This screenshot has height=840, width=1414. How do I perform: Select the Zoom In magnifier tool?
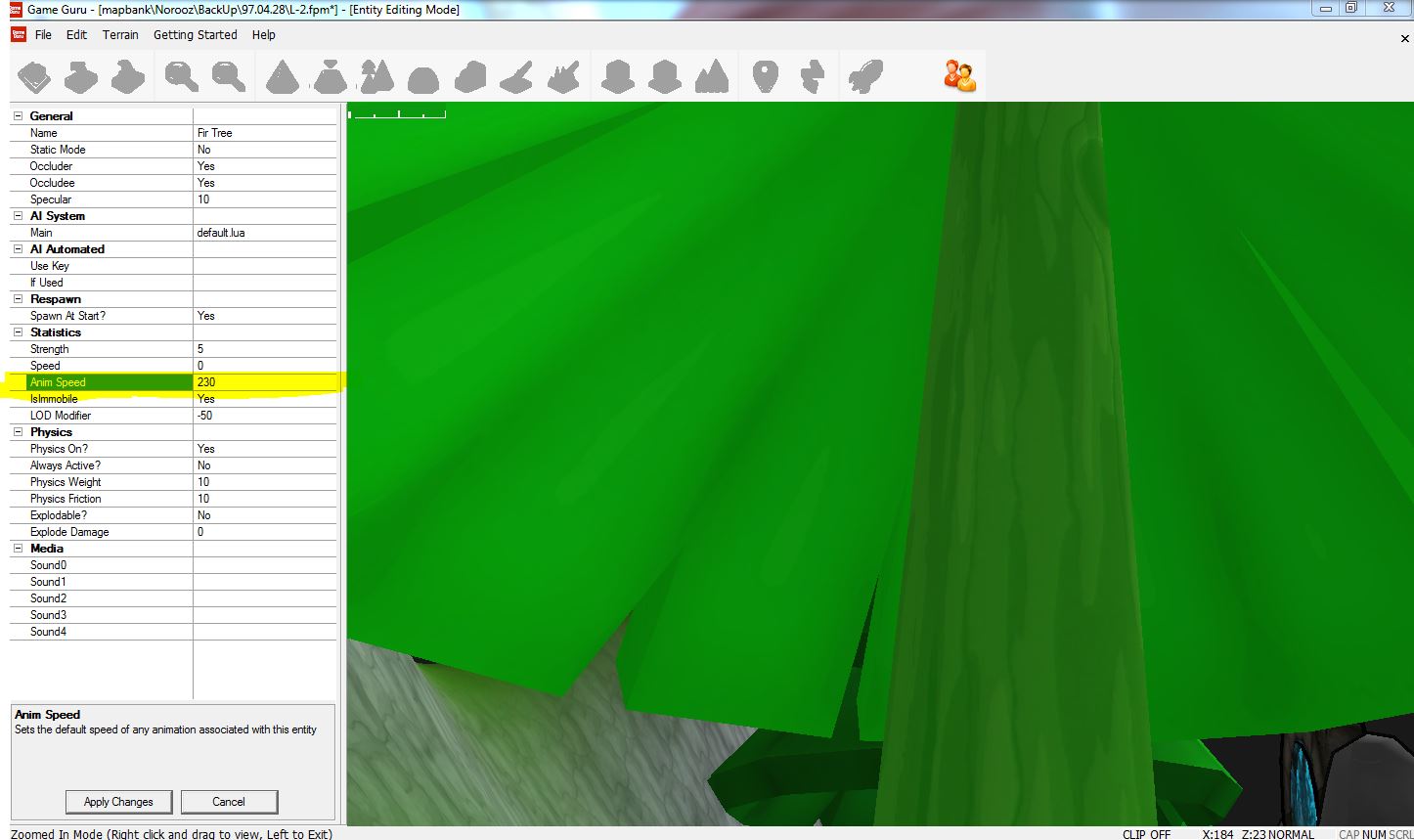click(x=180, y=75)
